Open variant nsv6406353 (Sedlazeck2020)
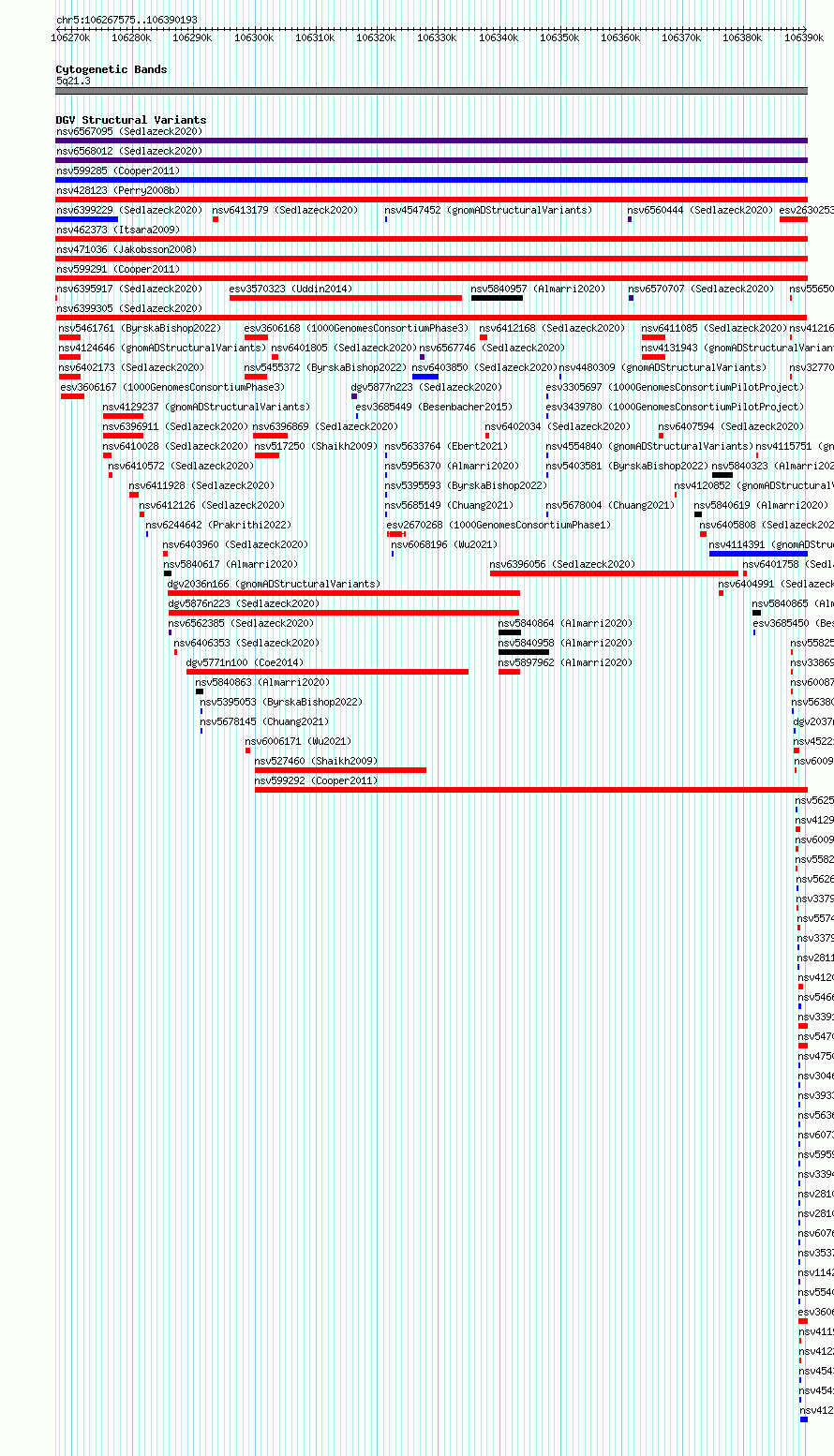The width and height of the screenshot is (834, 1456). (x=246, y=643)
